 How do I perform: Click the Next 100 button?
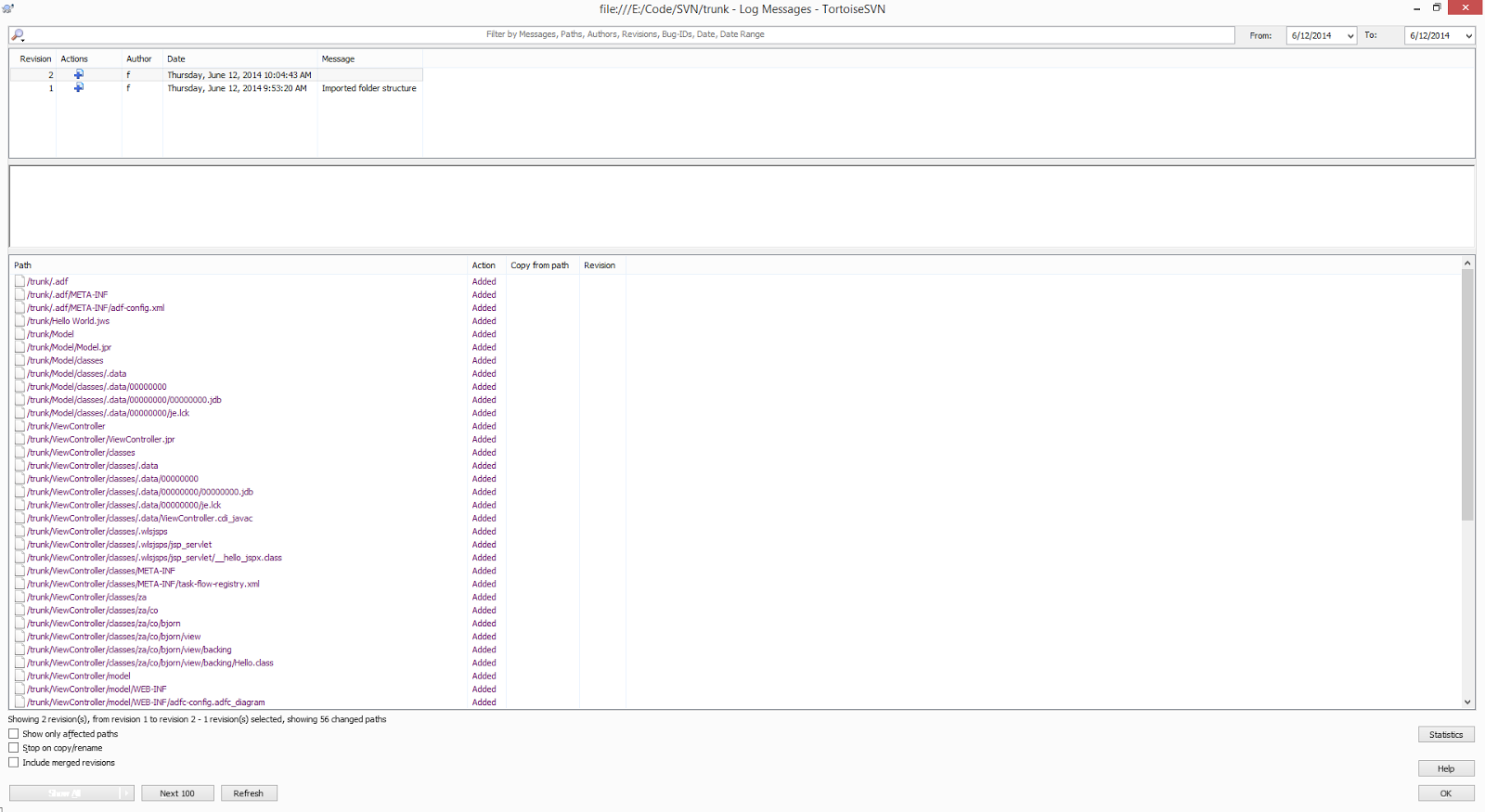coord(177,793)
